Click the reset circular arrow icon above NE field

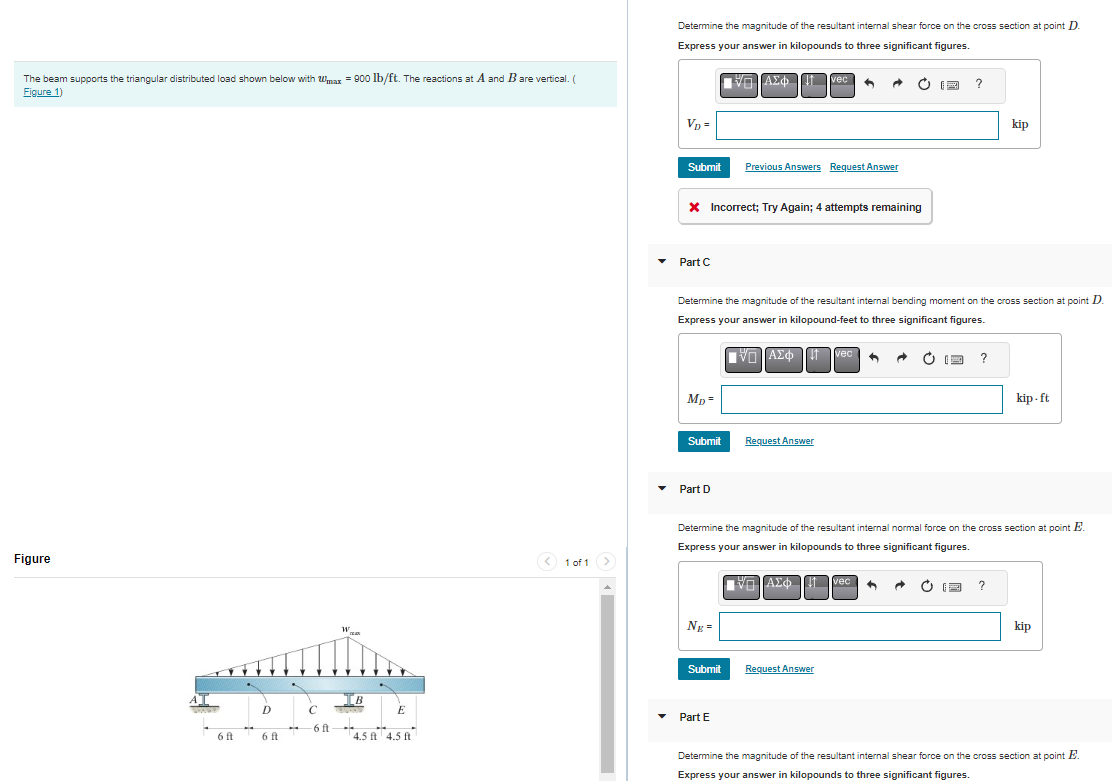tap(925, 587)
